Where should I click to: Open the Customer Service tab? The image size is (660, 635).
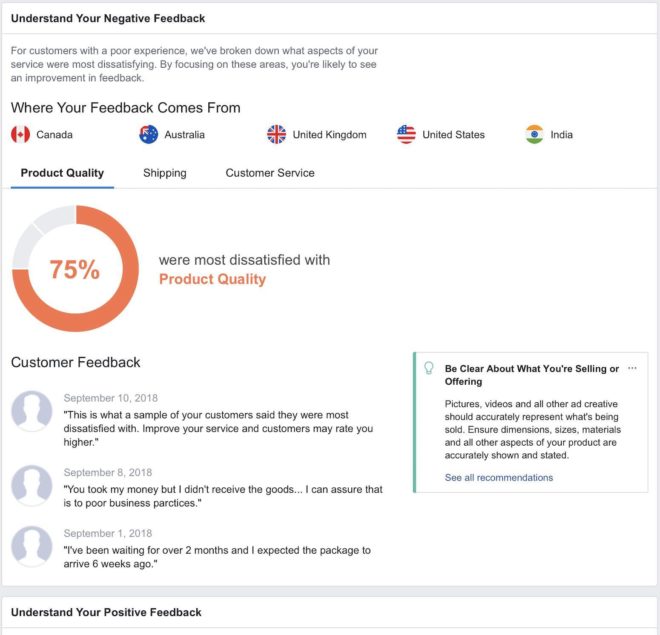tap(270, 173)
